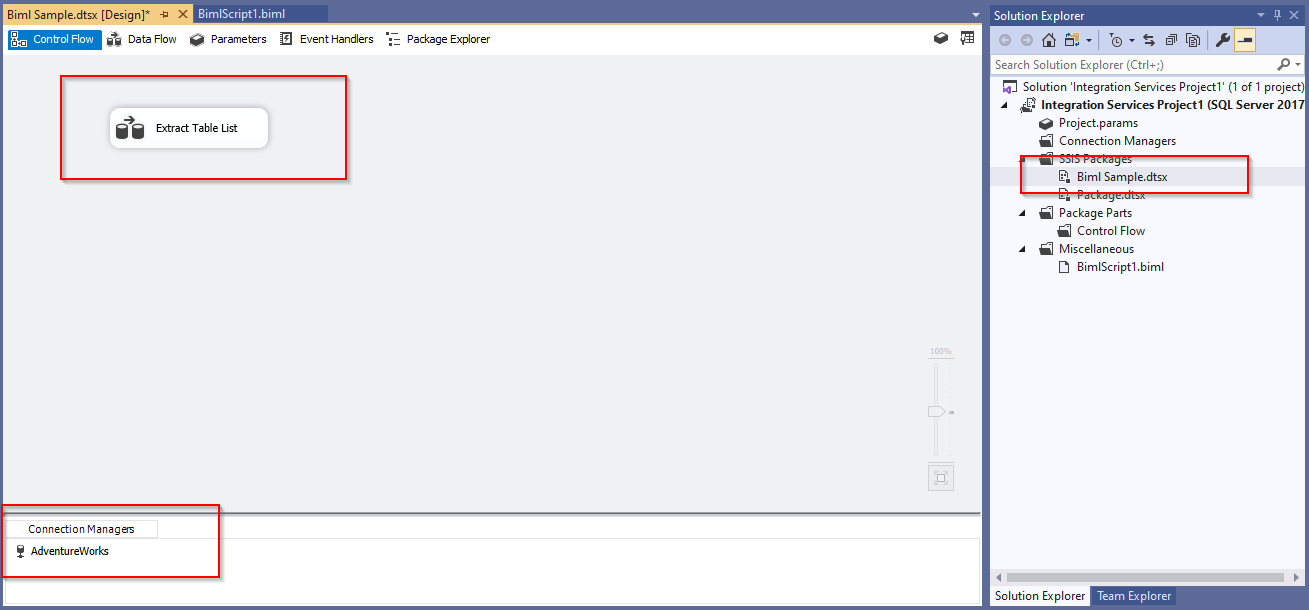Collapse the Miscellaneous folder

coord(1022,249)
